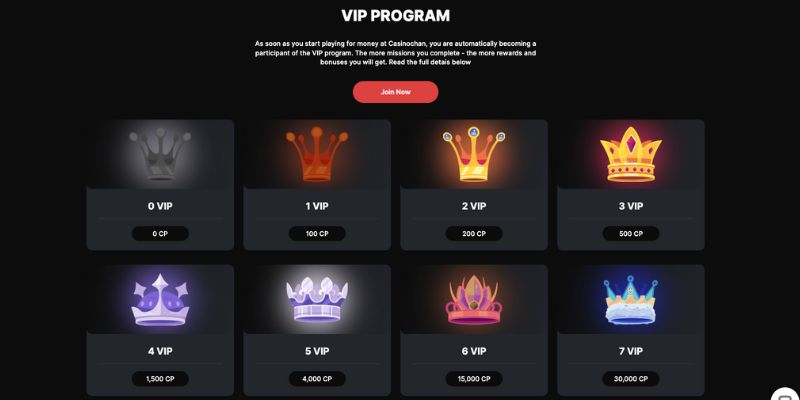
Task: Click the 0 CP badge
Action: coord(160,234)
